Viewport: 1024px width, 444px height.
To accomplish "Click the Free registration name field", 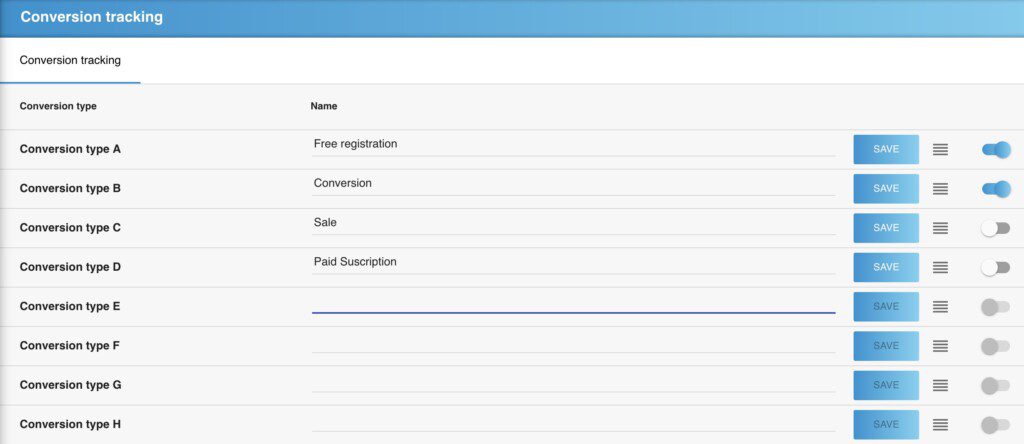I will tap(573, 145).
